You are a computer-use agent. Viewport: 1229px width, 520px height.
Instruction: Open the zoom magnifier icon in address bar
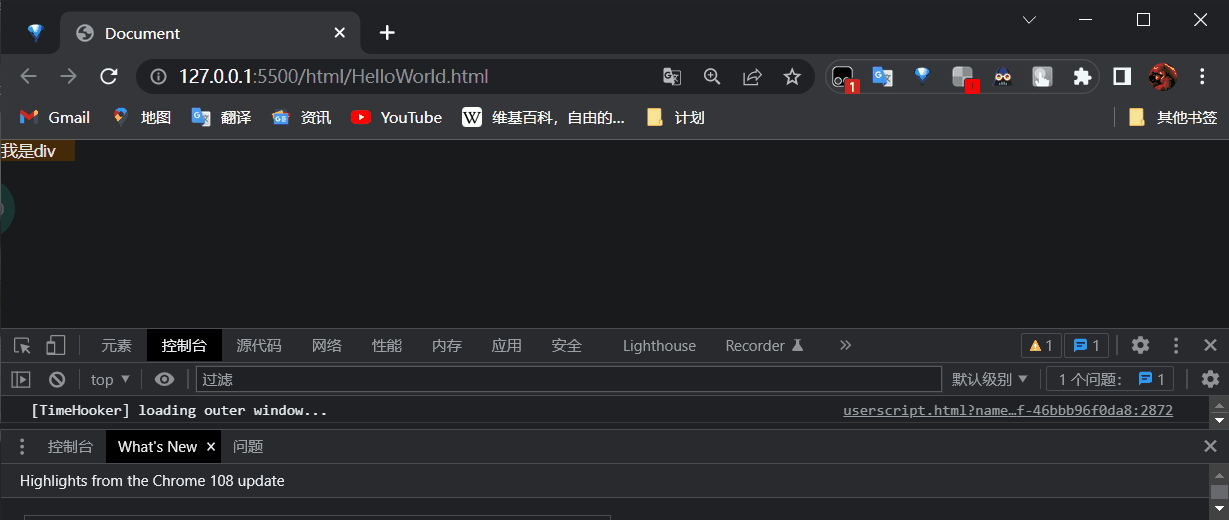coord(712,76)
